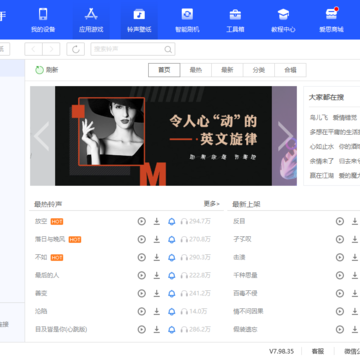
Task: Open 智能刷机 smart flash section
Action: tap(187, 20)
